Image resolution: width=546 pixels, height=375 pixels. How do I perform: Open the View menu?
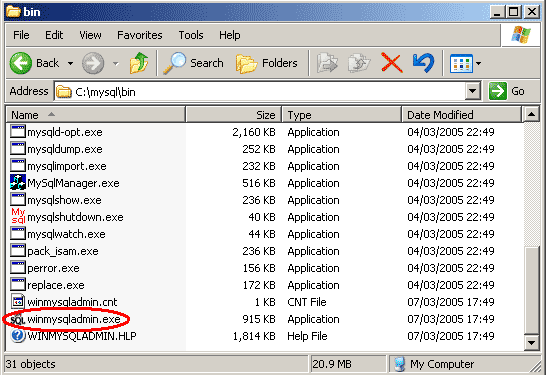click(x=90, y=35)
